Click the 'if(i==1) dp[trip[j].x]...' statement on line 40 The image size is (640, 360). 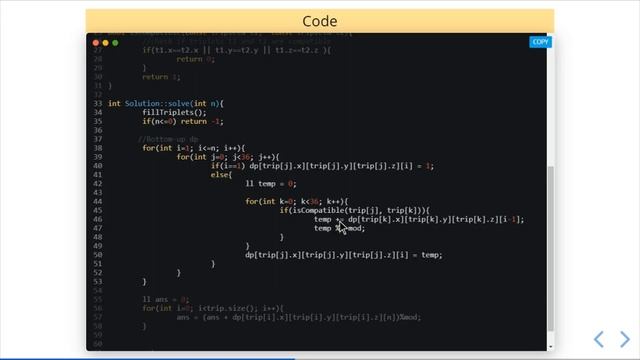pyautogui.click(x=322, y=166)
